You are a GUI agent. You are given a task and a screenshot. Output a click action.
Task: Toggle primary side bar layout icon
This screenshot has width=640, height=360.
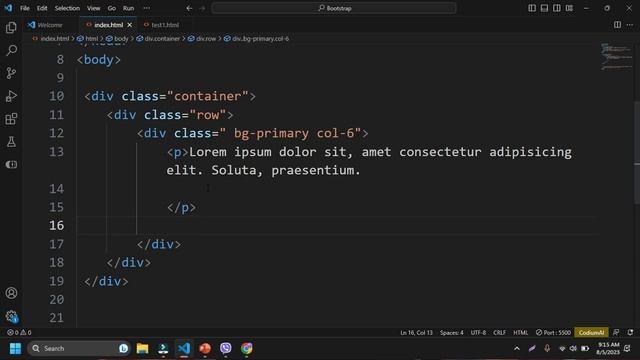[532, 8]
